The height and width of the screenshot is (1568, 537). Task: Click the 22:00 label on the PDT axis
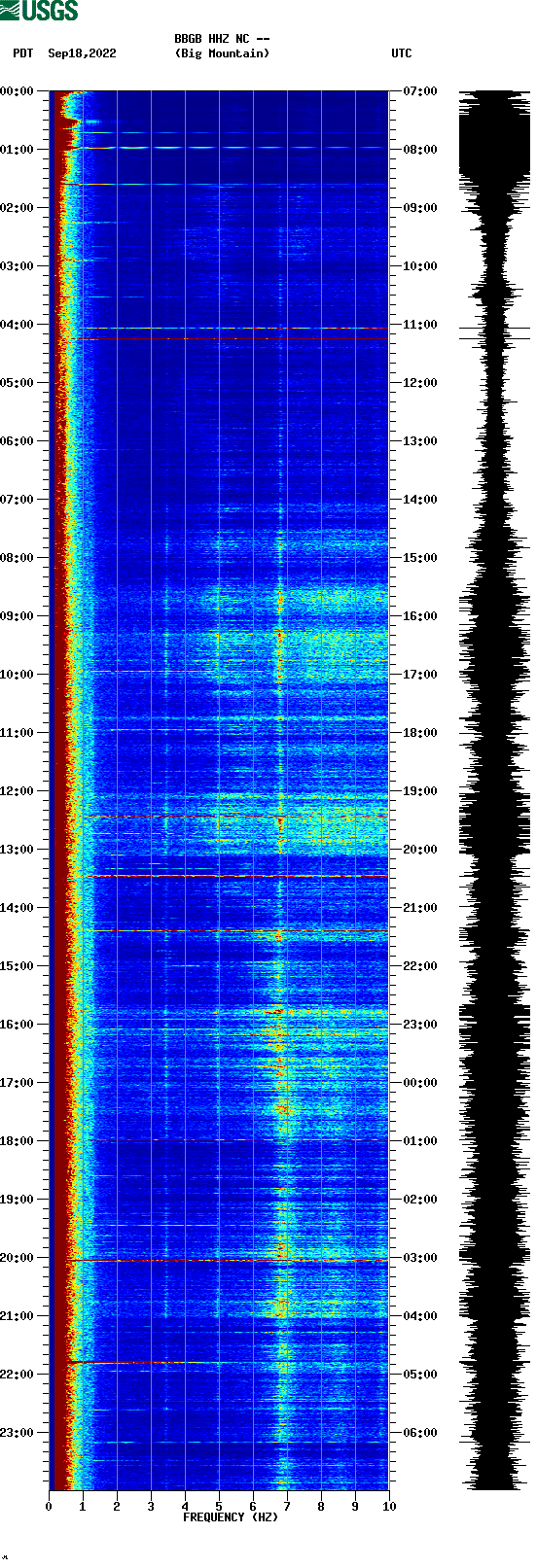point(18,1375)
